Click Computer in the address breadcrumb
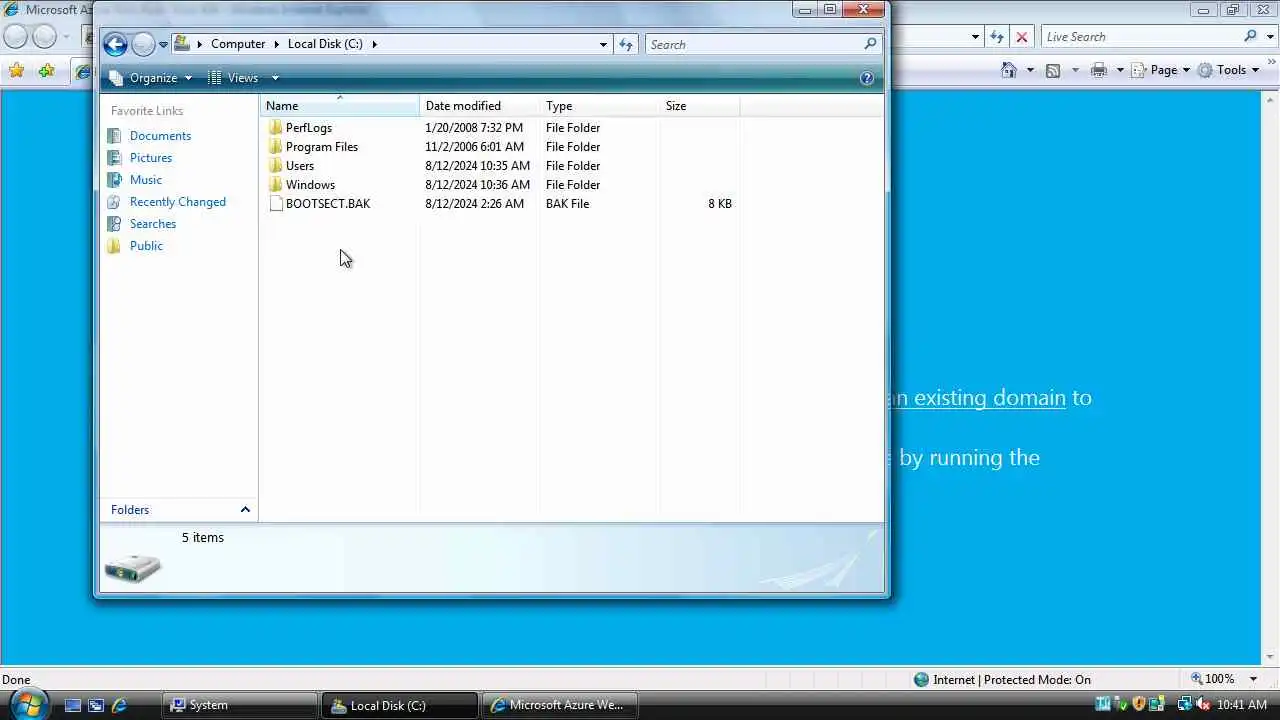Viewport: 1280px width, 720px height. coord(238,44)
